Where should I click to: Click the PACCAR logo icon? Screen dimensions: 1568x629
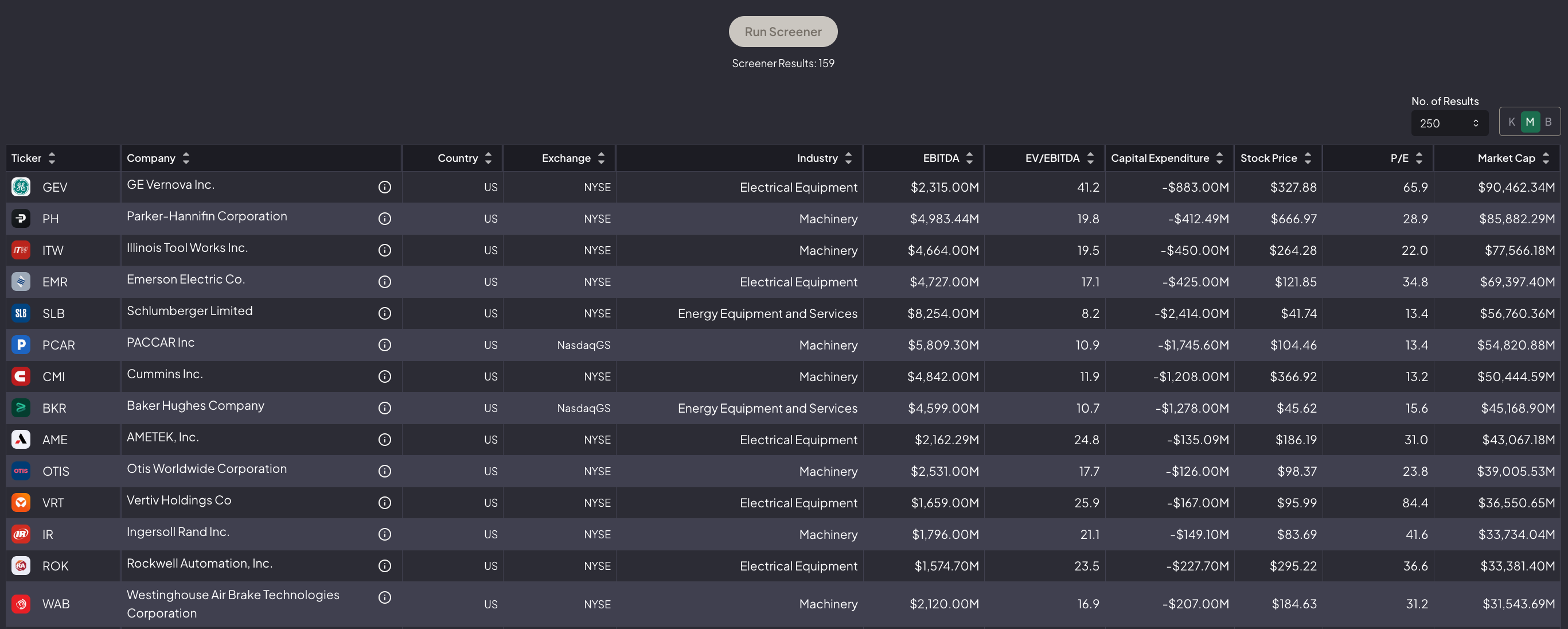(x=21, y=345)
